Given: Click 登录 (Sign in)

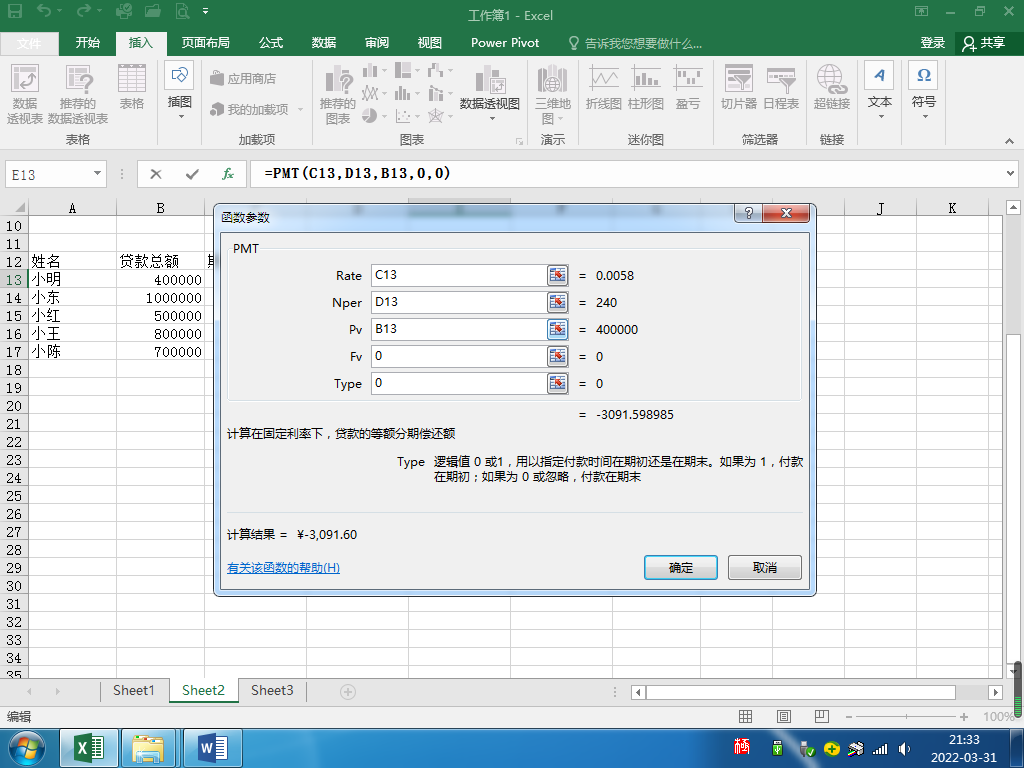Looking at the screenshot, I should (x=933, y=43).
